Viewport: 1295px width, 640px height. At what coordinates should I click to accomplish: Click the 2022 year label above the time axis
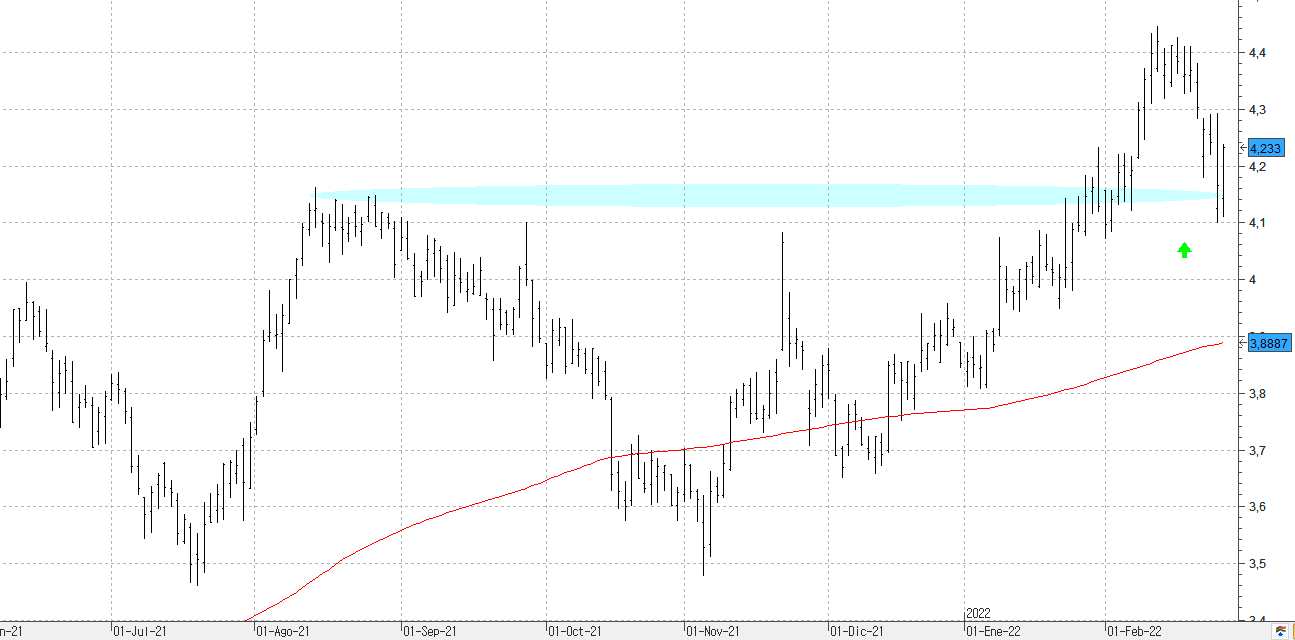(x=978, y=613)
